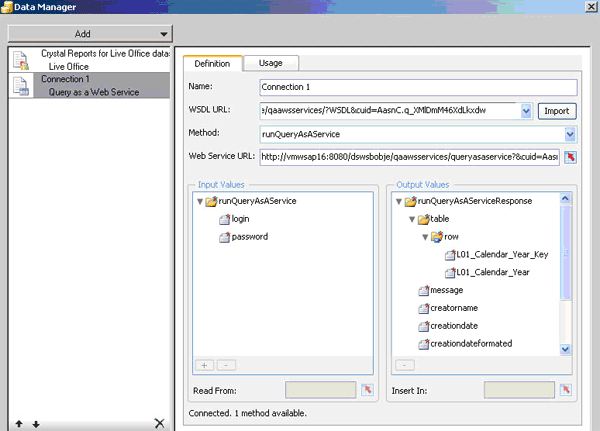Open the Method dropdown list

[x=570, y=133]
